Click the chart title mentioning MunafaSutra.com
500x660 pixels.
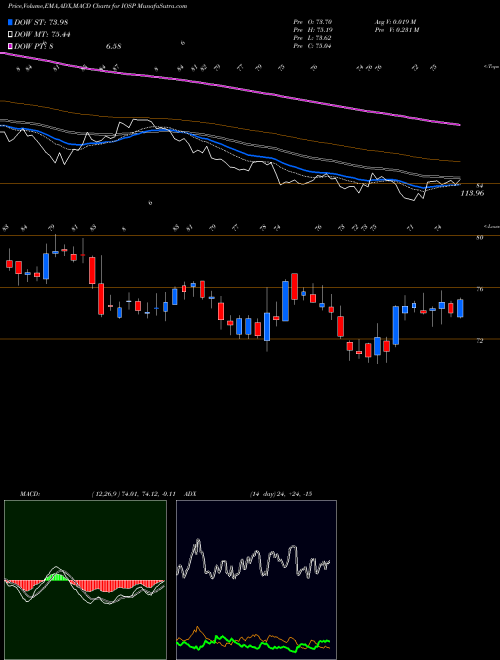[x=98, y=6]
